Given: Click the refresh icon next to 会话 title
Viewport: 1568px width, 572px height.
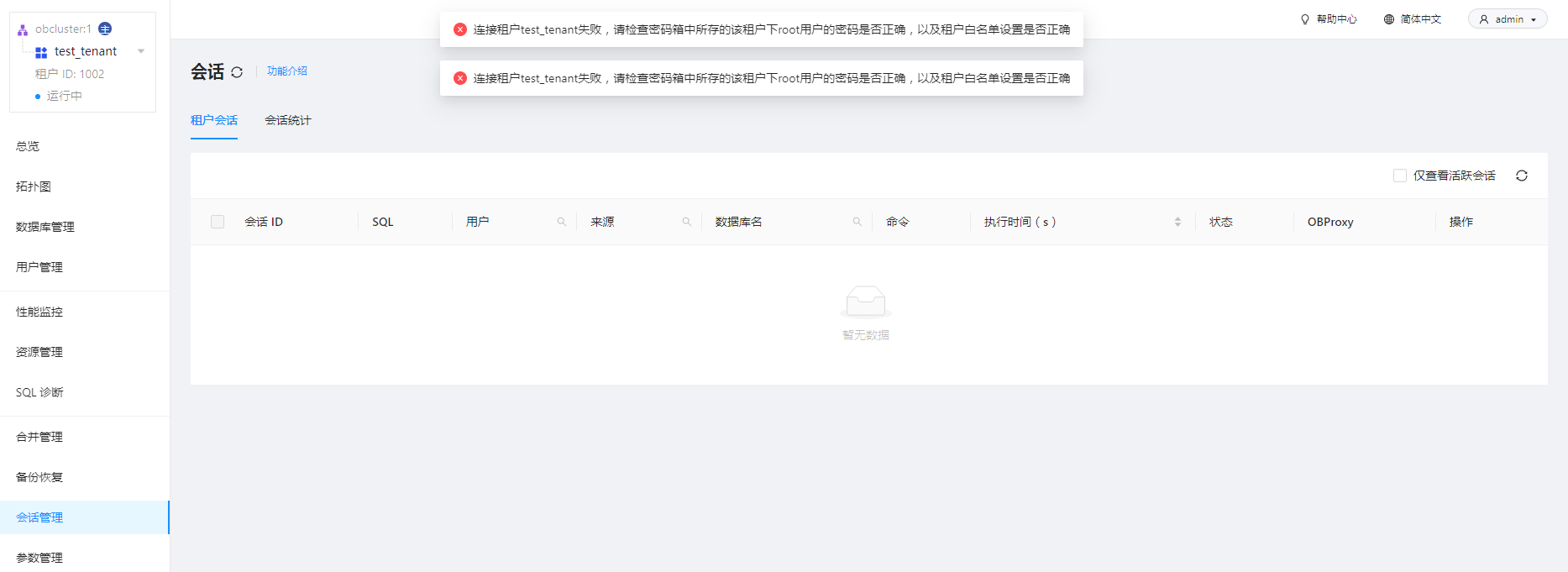Looking at the screenshot, I should coord(237,72).
